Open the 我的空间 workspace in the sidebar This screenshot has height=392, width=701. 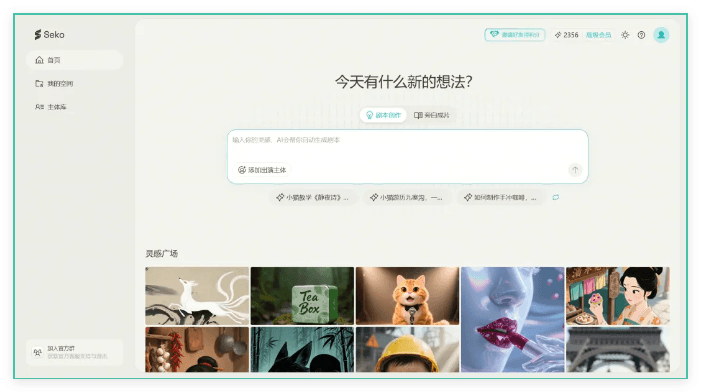pyautogui.click(x=54, y=84)
